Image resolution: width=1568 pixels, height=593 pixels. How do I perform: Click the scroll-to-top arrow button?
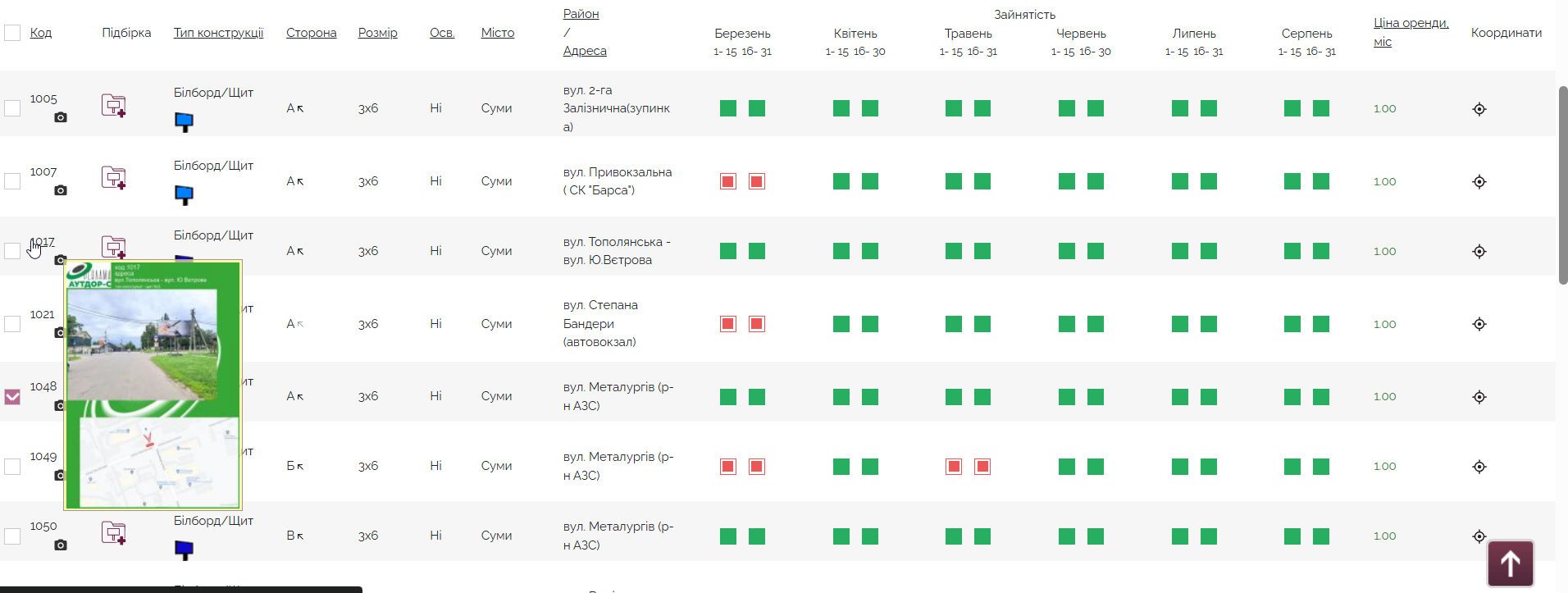click(1511, 563)
